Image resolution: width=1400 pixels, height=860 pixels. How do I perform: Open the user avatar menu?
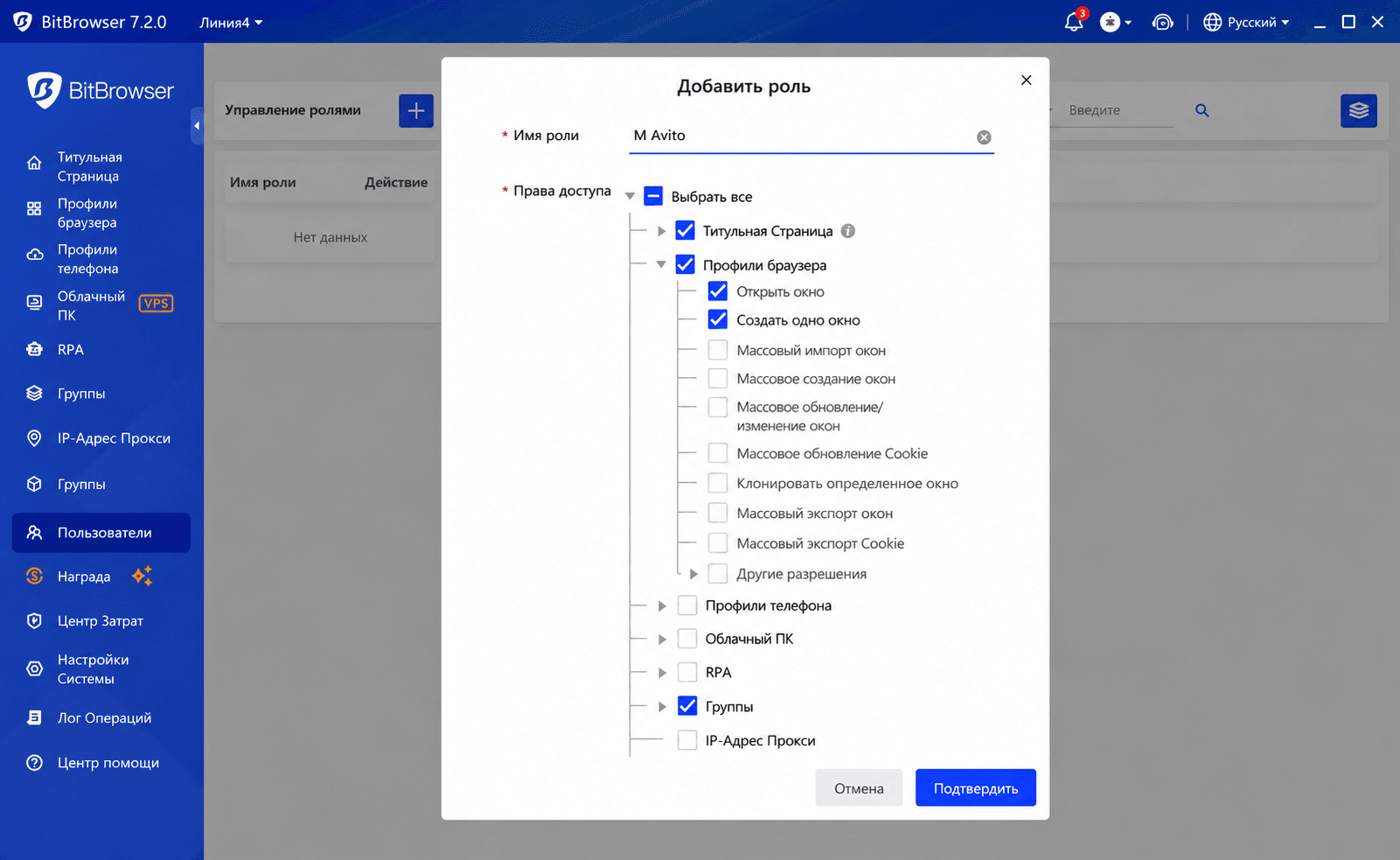[x=1115, y=22]
